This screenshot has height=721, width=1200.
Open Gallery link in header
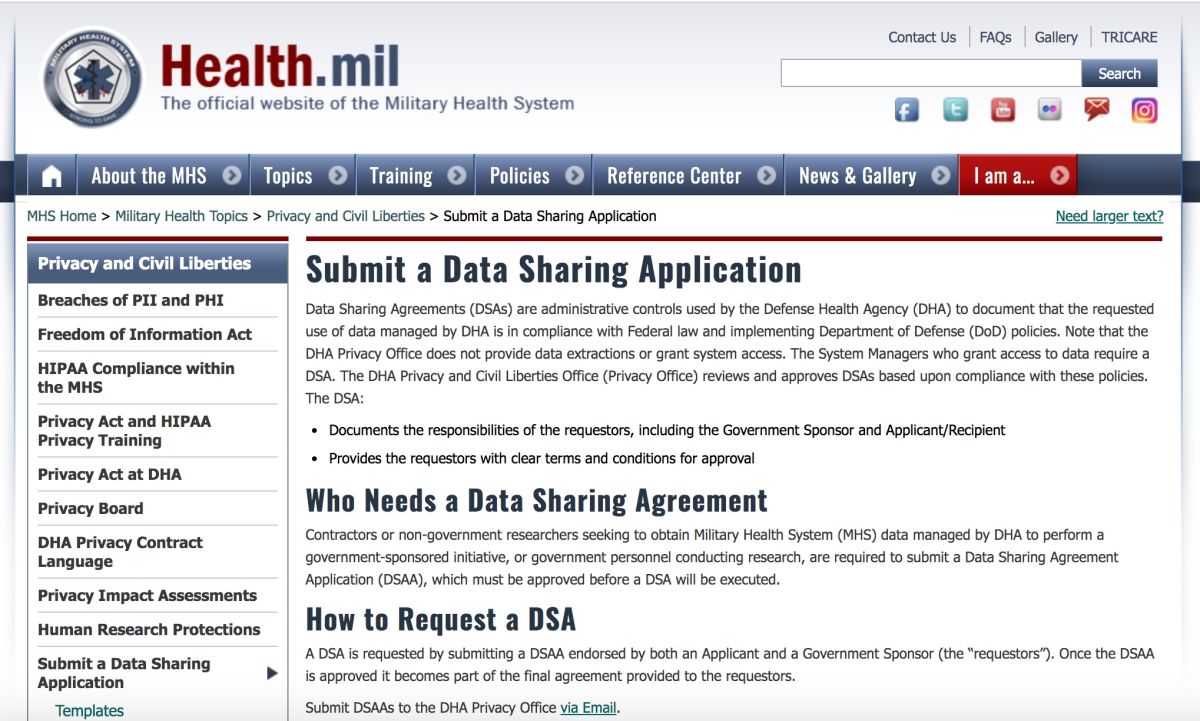[x=1056, y=37]
